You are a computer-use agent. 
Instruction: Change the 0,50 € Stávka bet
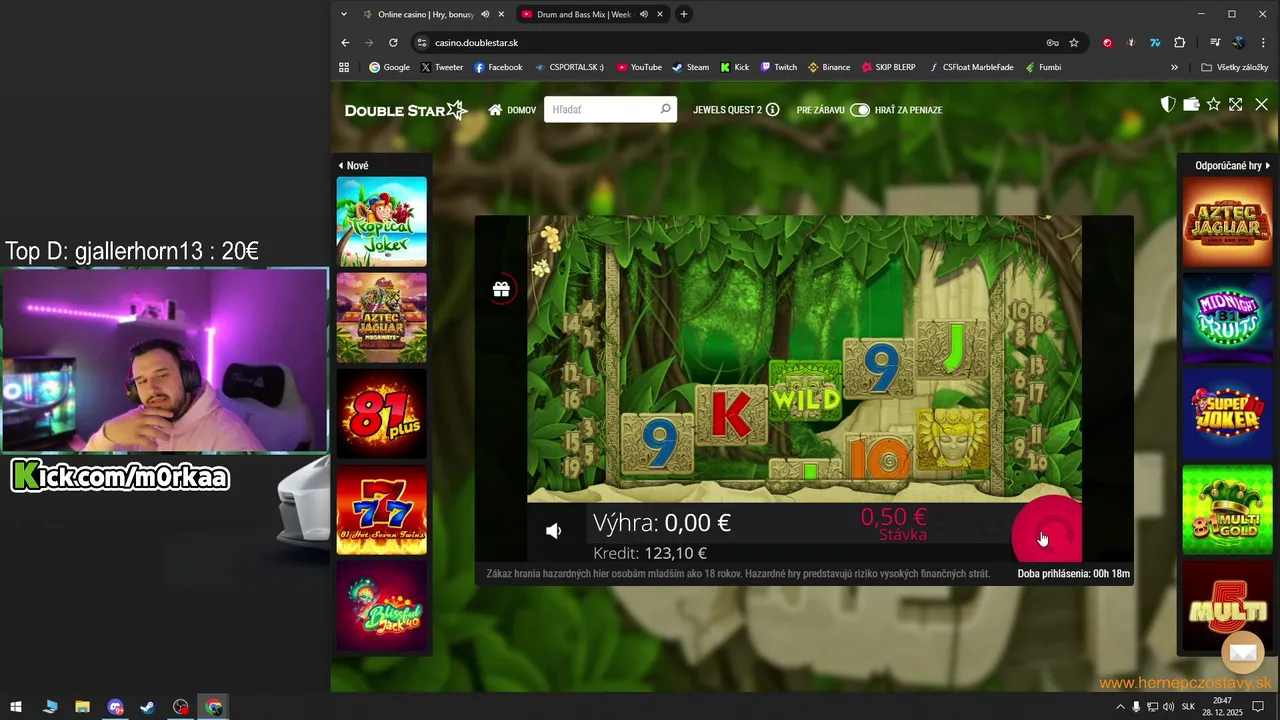pos(896,524)
